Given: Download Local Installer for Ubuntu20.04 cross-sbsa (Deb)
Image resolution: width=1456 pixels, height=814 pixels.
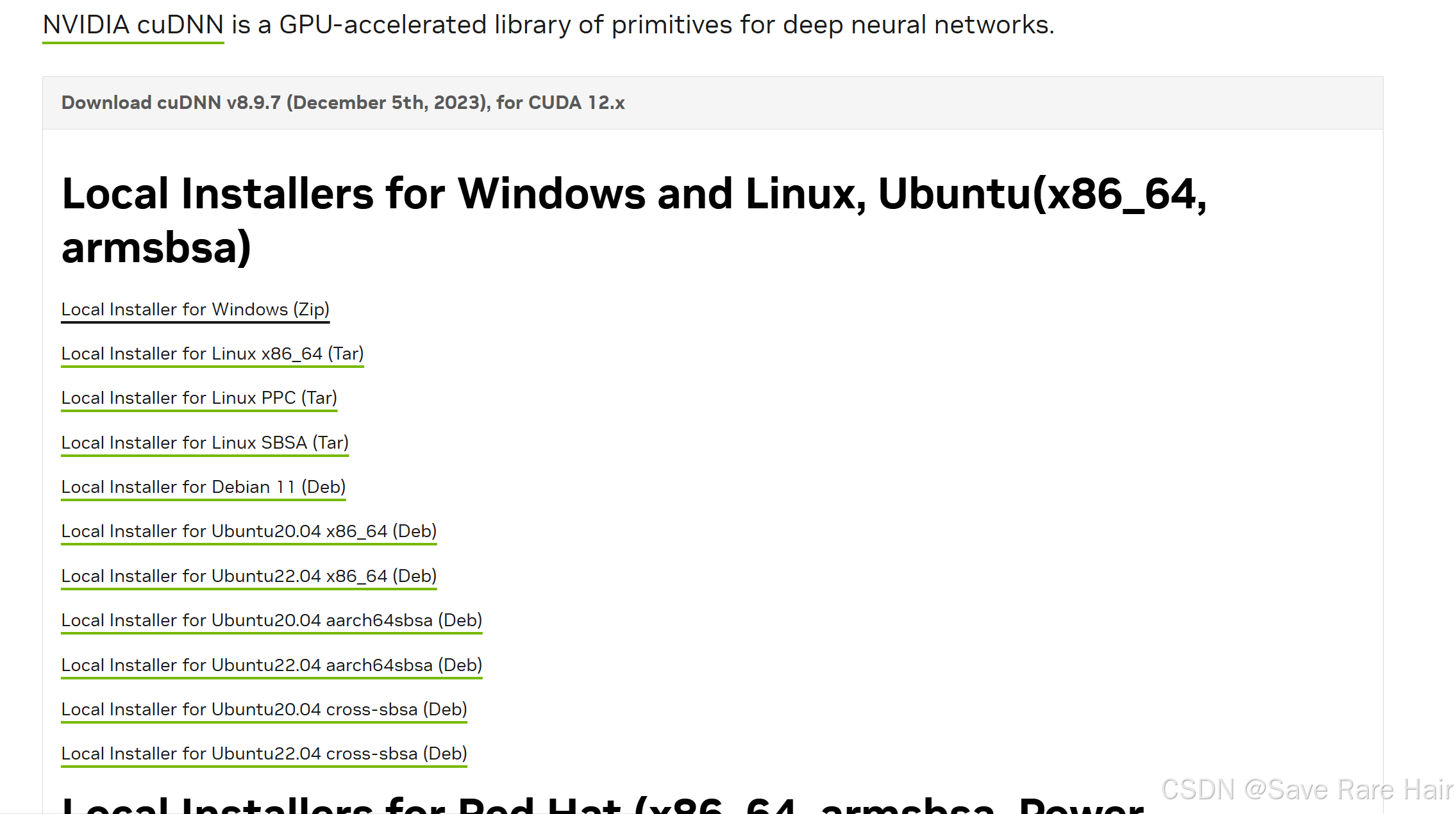Looking at the screenshot, I should [264, 710].
